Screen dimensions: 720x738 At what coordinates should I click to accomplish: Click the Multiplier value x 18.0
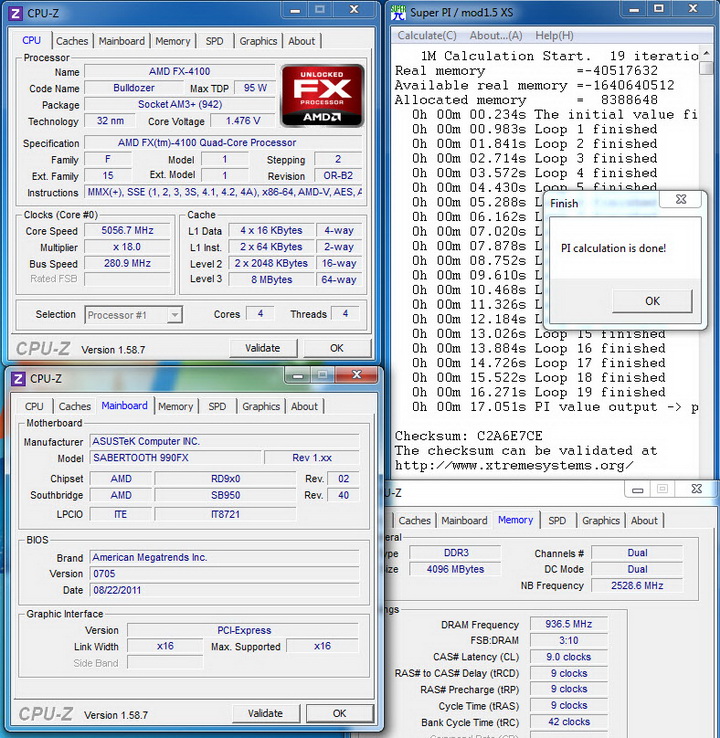127,247
